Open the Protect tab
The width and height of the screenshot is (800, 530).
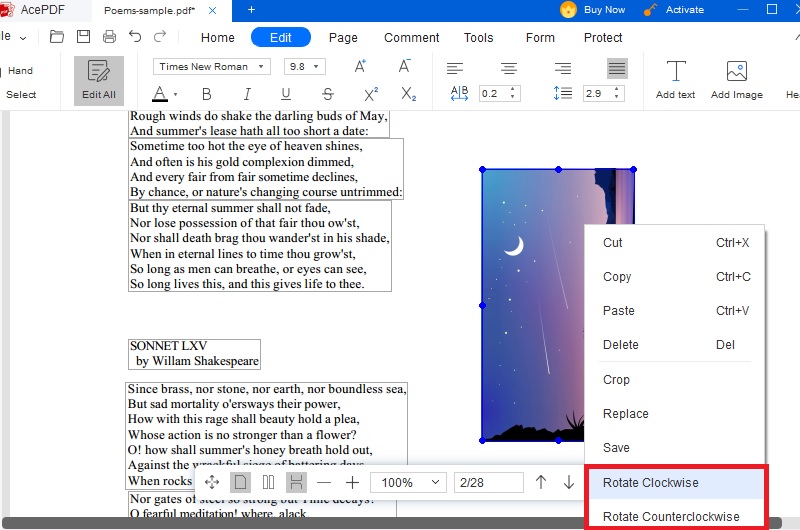click(603, 38)
